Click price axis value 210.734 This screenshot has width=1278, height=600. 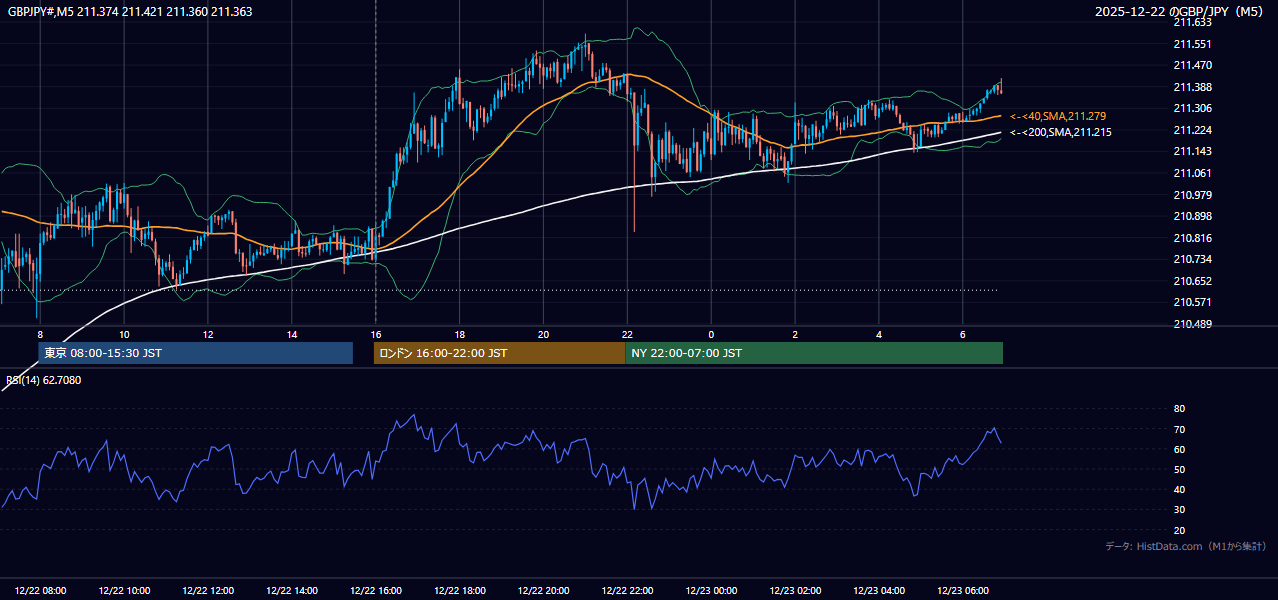(x=1192, y=259)
